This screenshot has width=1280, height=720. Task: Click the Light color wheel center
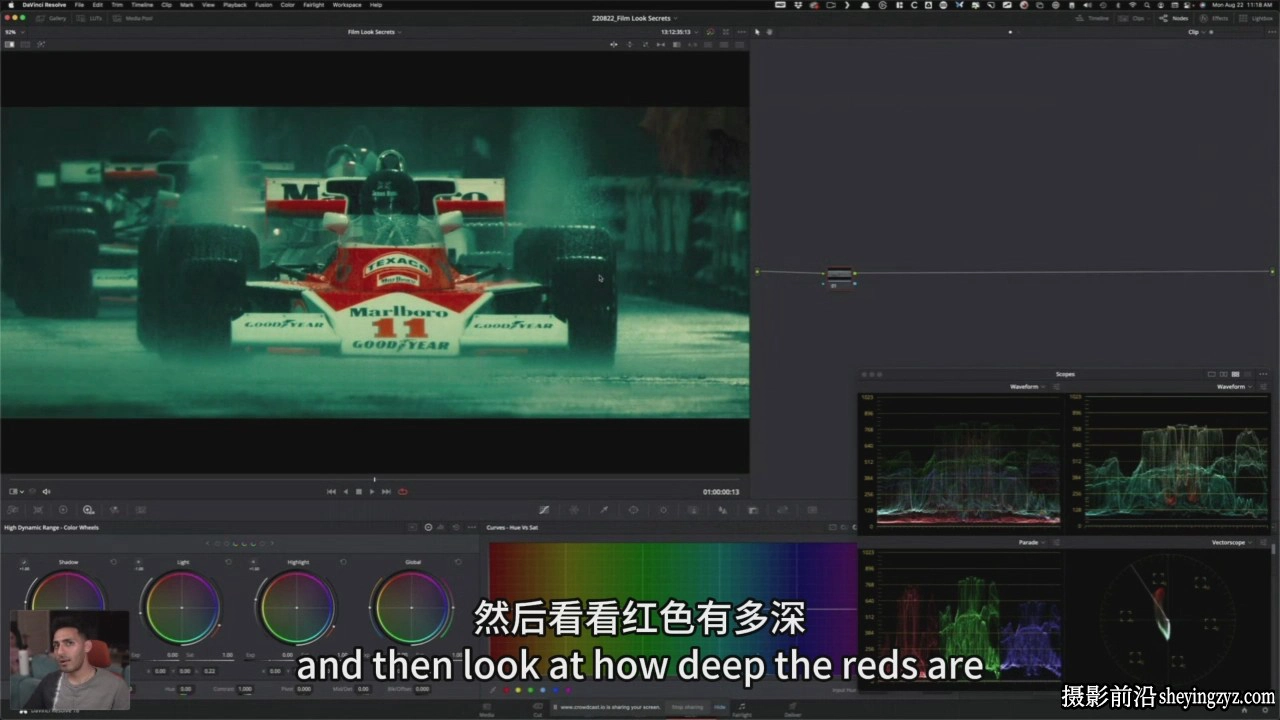point(181,608)
